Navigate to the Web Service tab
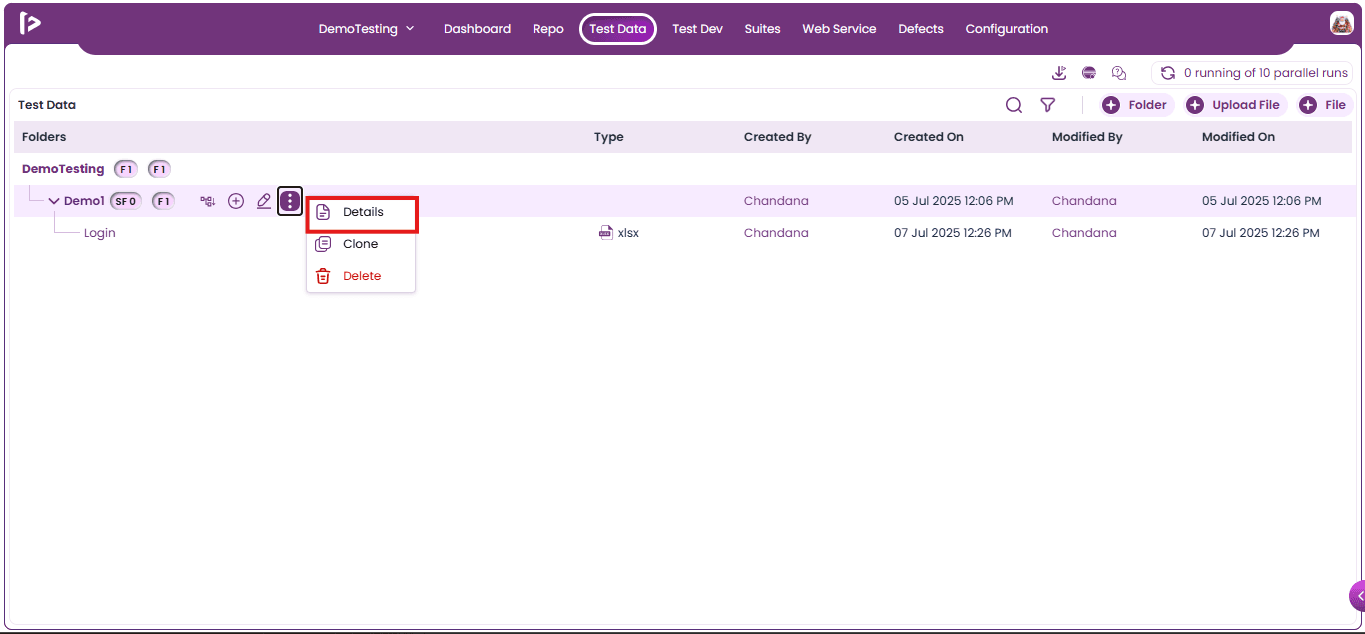1365x634 pixels. click(x=839, y=29)
